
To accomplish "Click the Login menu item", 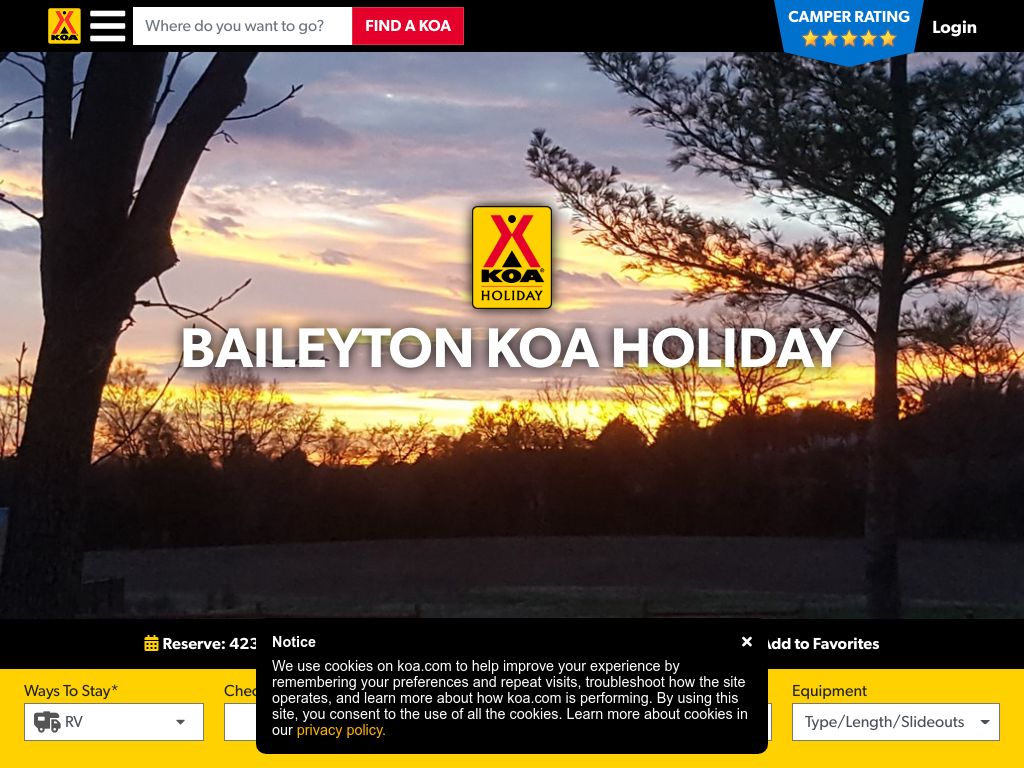I will click(954, 27).
